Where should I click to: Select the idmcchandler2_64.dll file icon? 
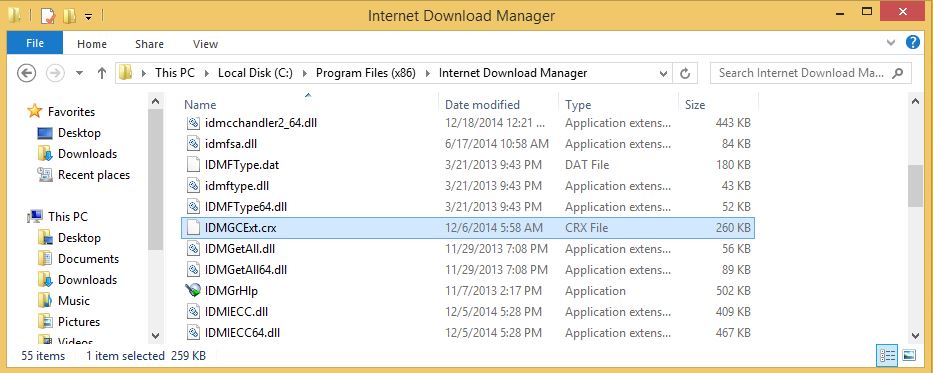(192, 123)
